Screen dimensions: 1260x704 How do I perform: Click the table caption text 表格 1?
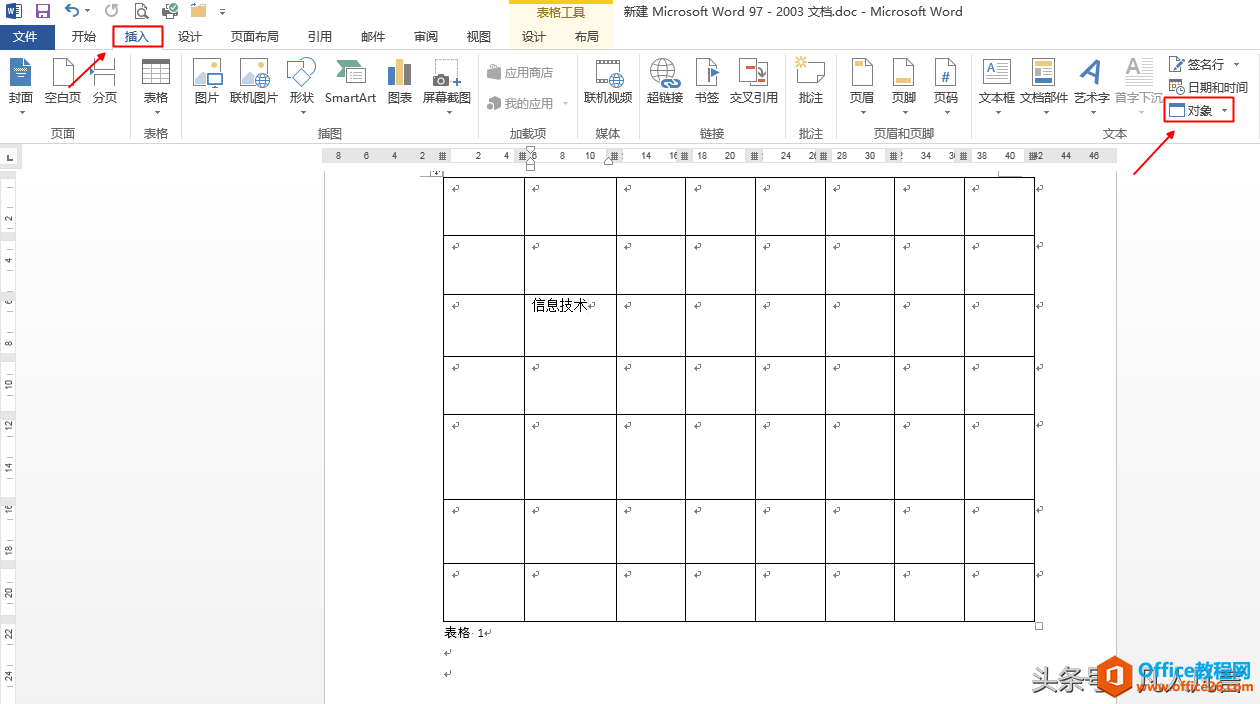tap(464, 633)
